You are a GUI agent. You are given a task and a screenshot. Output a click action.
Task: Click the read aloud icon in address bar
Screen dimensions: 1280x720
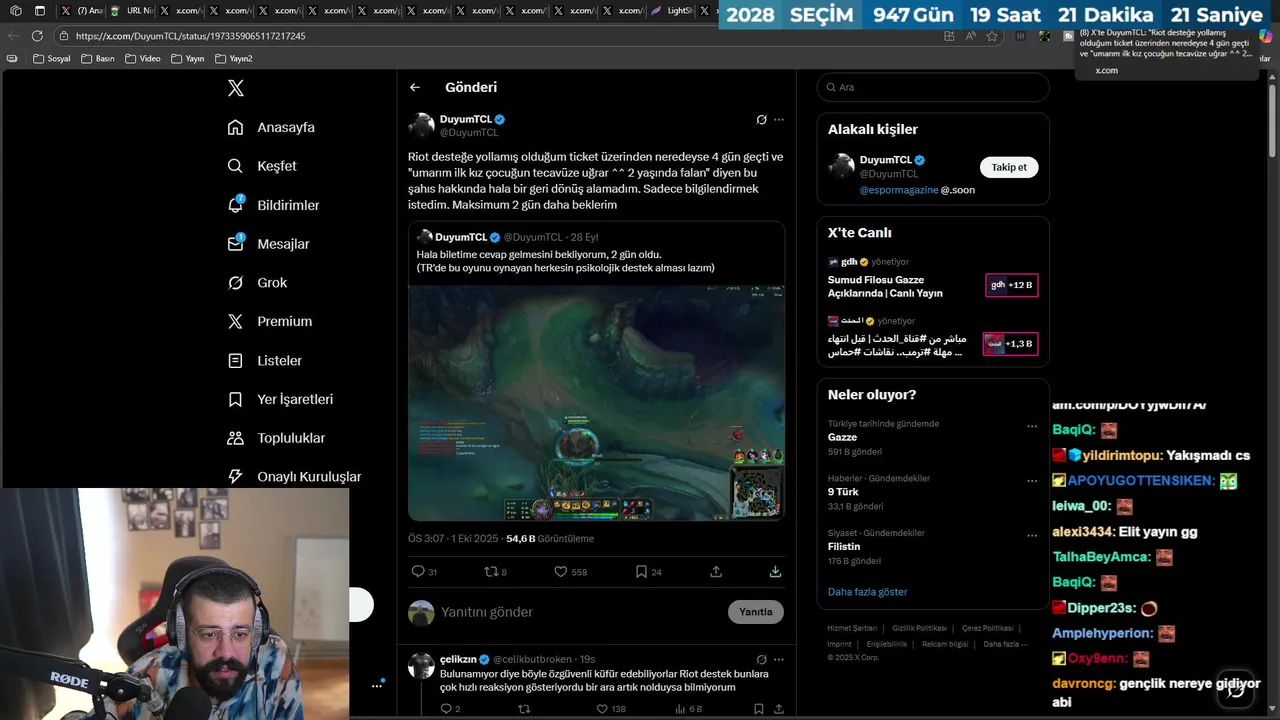(x=970, y=36)
